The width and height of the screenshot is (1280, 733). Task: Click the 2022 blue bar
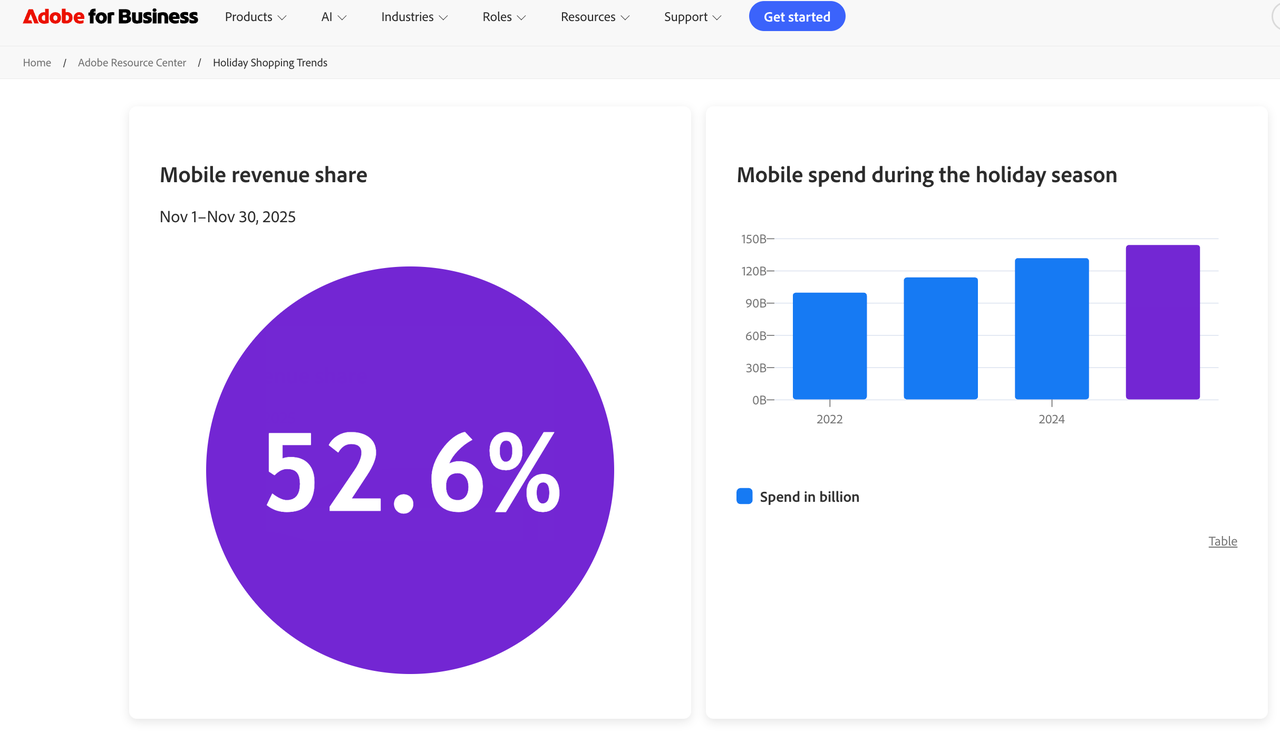829,346
